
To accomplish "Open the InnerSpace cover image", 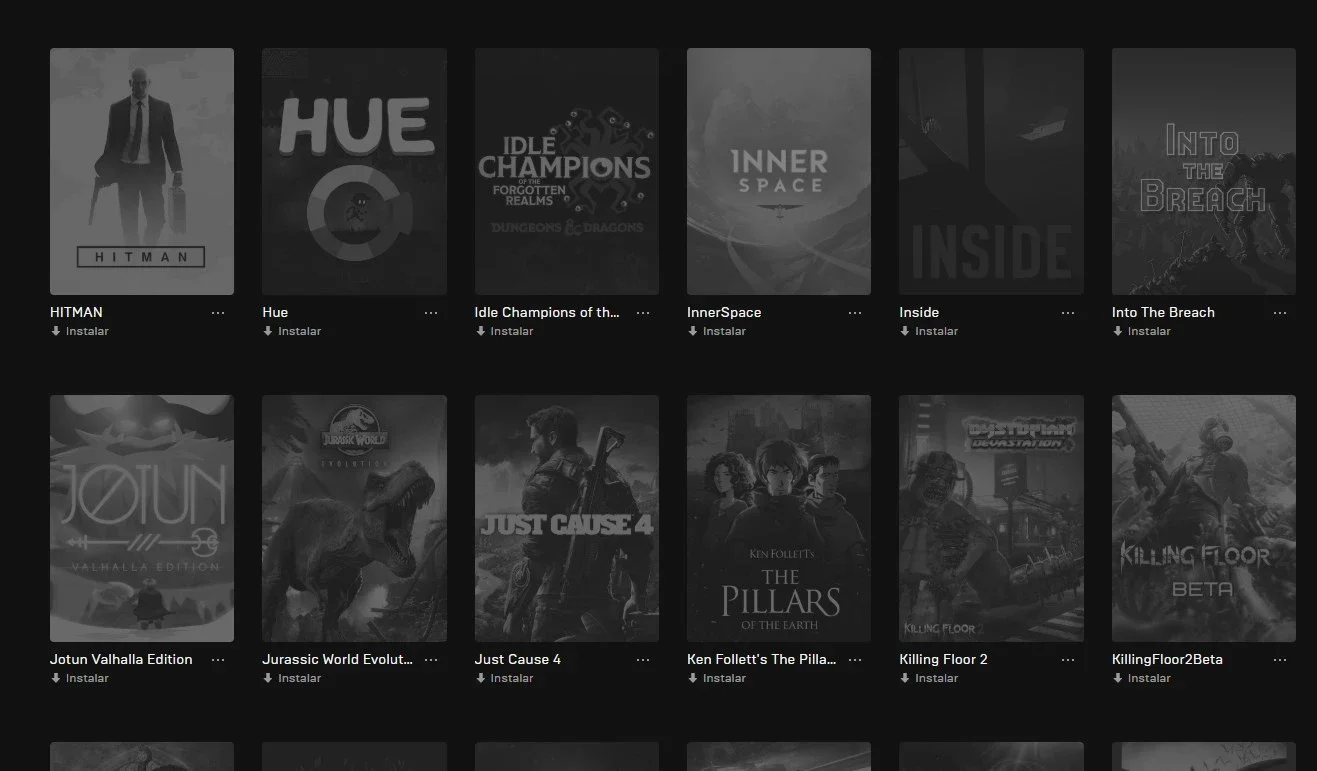I will [779, 171].
